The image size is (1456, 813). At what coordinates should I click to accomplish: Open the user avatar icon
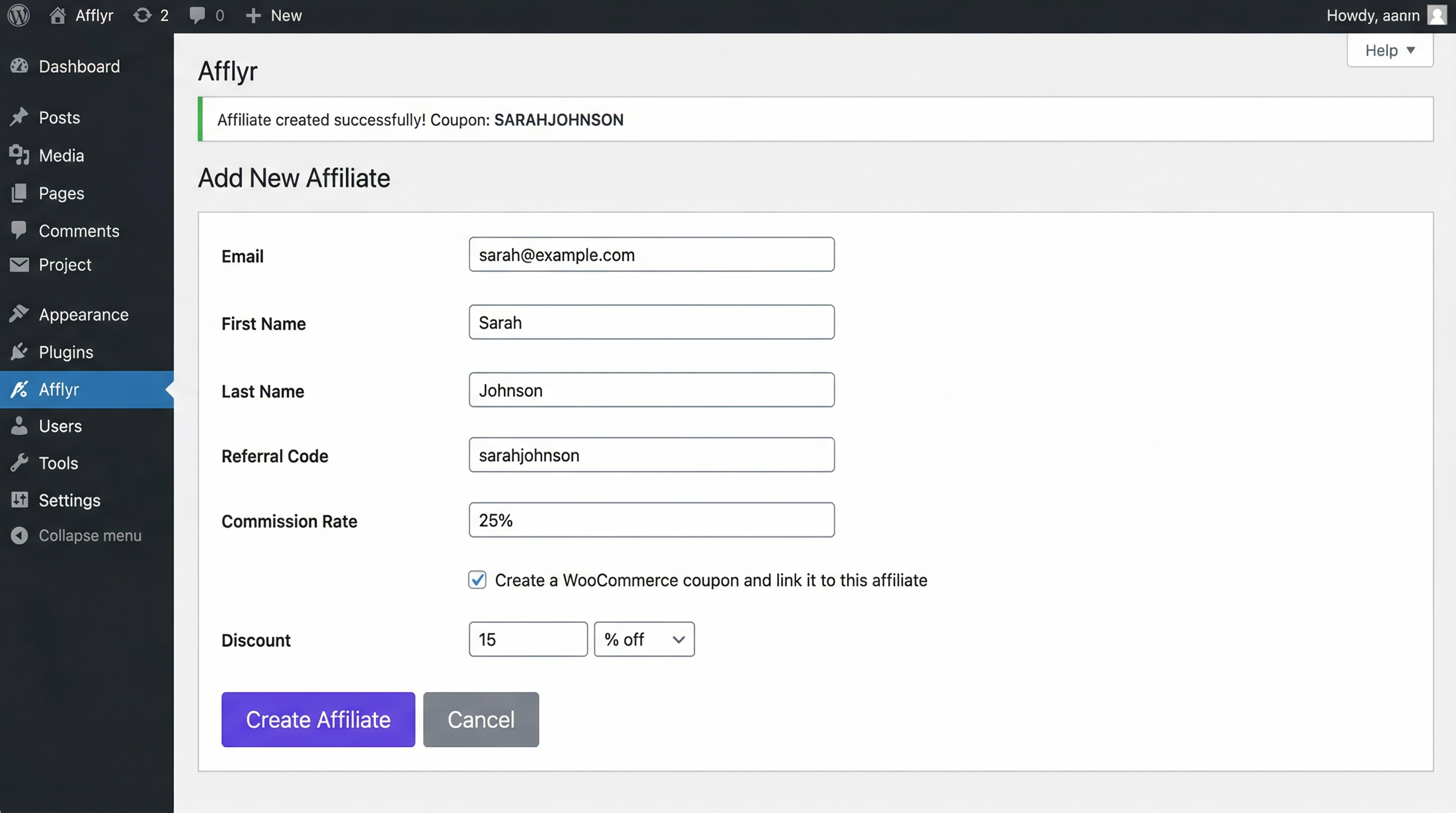1437,15
